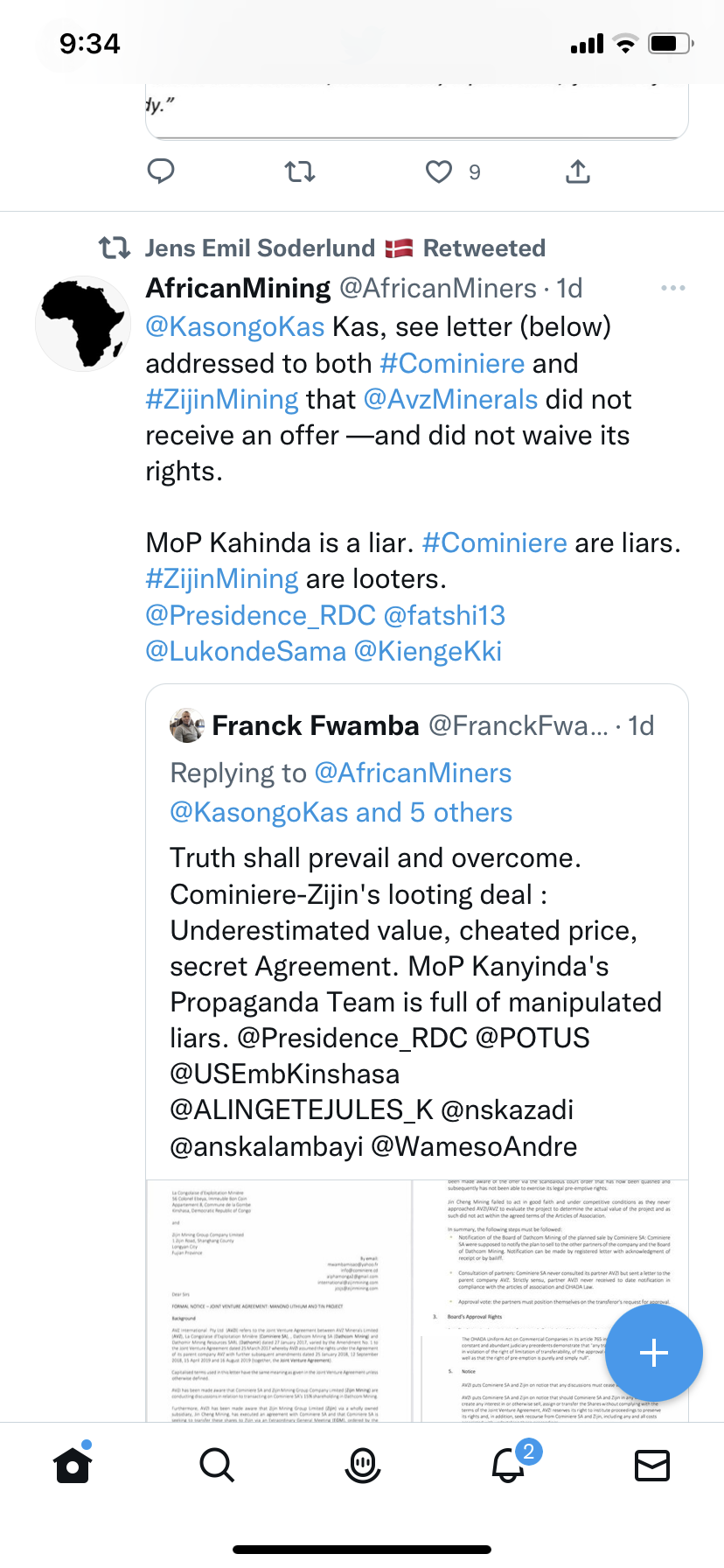Image resolution: width=724 pixels, height=1568 pixels.
Task: Open AfricanMining's Africa profile picture
Action: pyautogui.click(x=83, y=324)
